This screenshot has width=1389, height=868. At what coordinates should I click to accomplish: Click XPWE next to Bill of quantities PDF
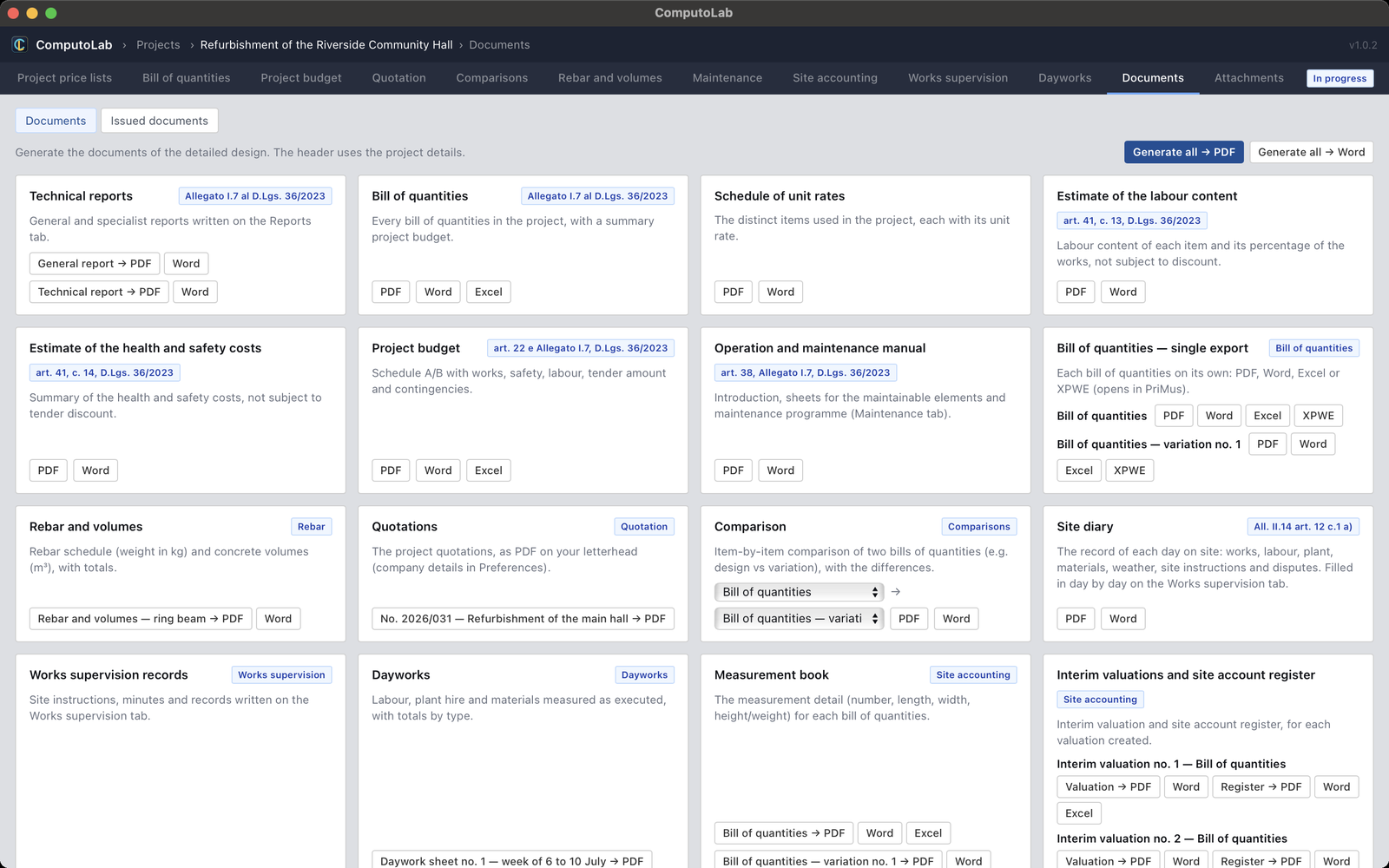[1319, 416]
